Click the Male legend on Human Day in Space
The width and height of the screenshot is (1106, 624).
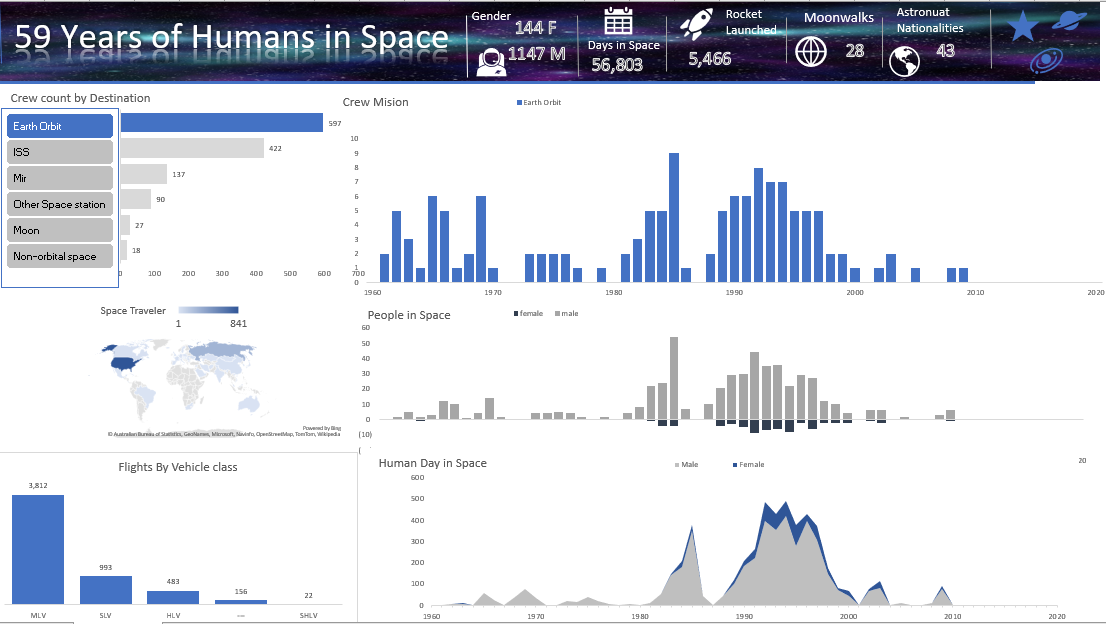coord(688,464)
